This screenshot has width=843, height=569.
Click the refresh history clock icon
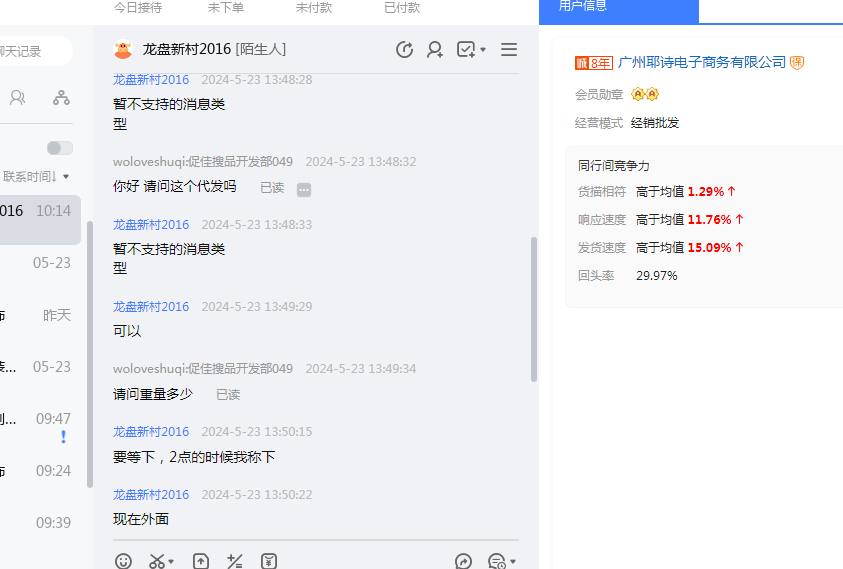pyautogui.click(x=404, y=49)
